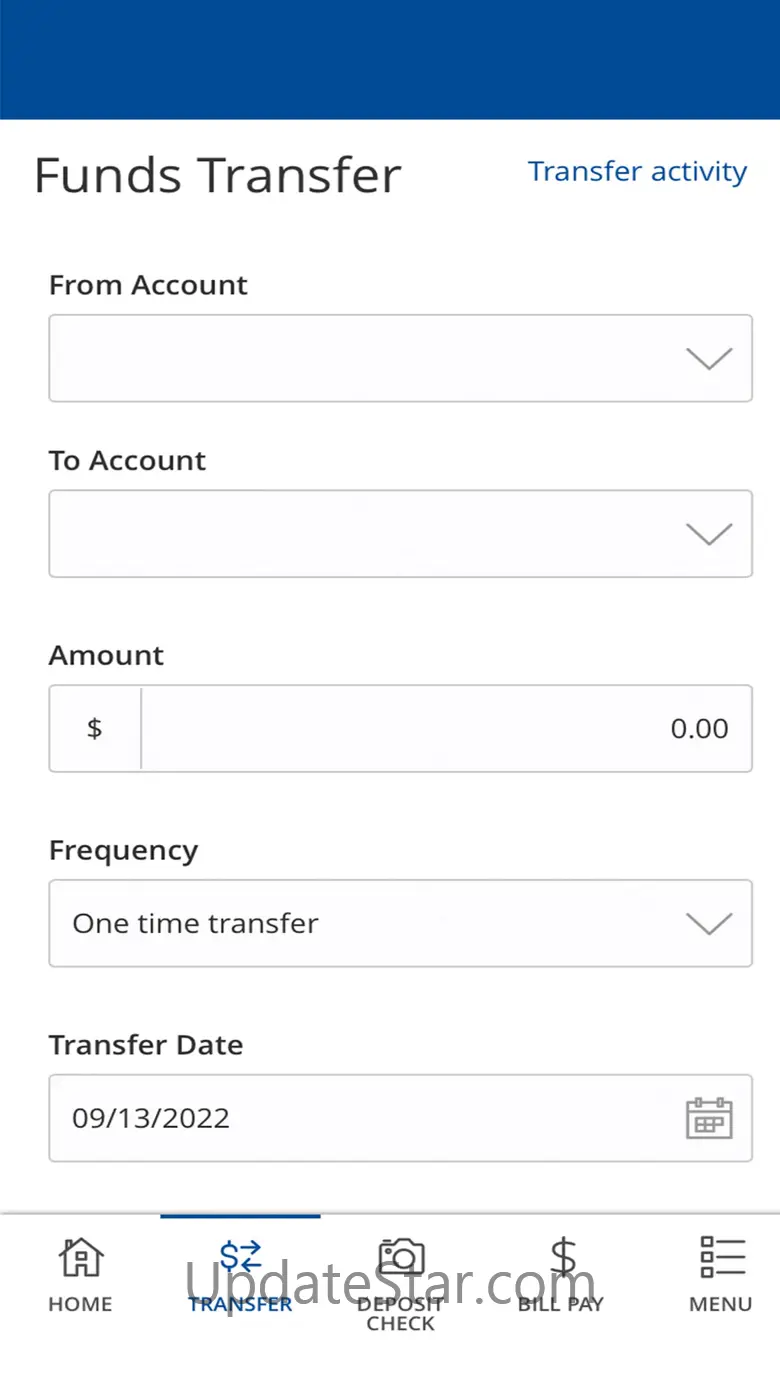Click the Amount input showing 0.00
Viewport: 780px width, 1387px height.
[445, 728]
